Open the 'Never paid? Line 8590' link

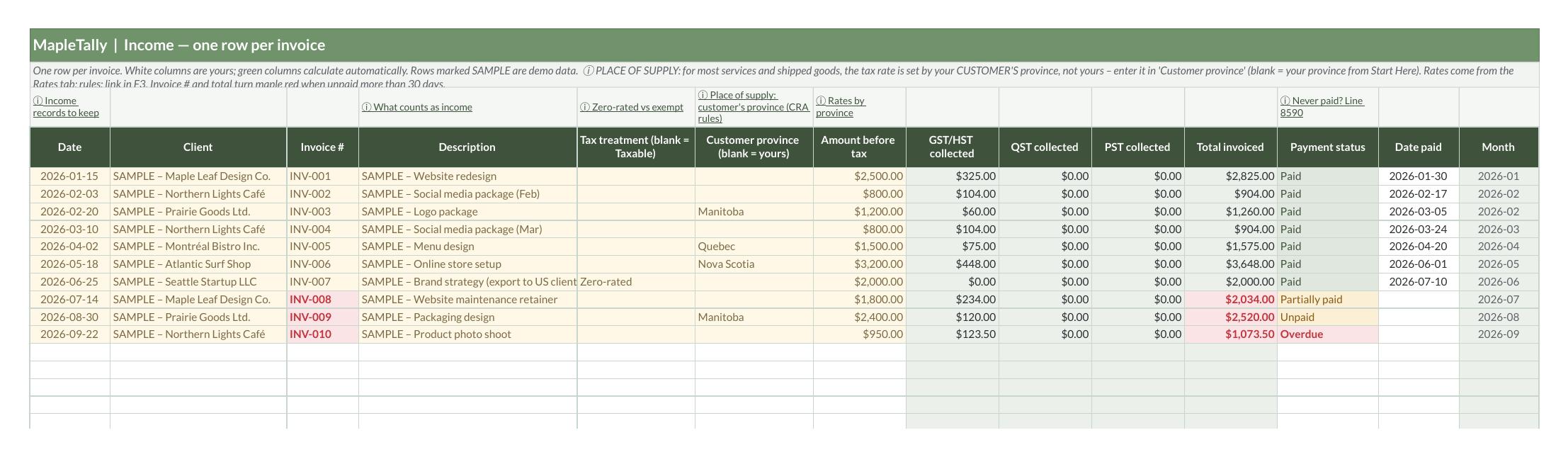coord(1322,107)
